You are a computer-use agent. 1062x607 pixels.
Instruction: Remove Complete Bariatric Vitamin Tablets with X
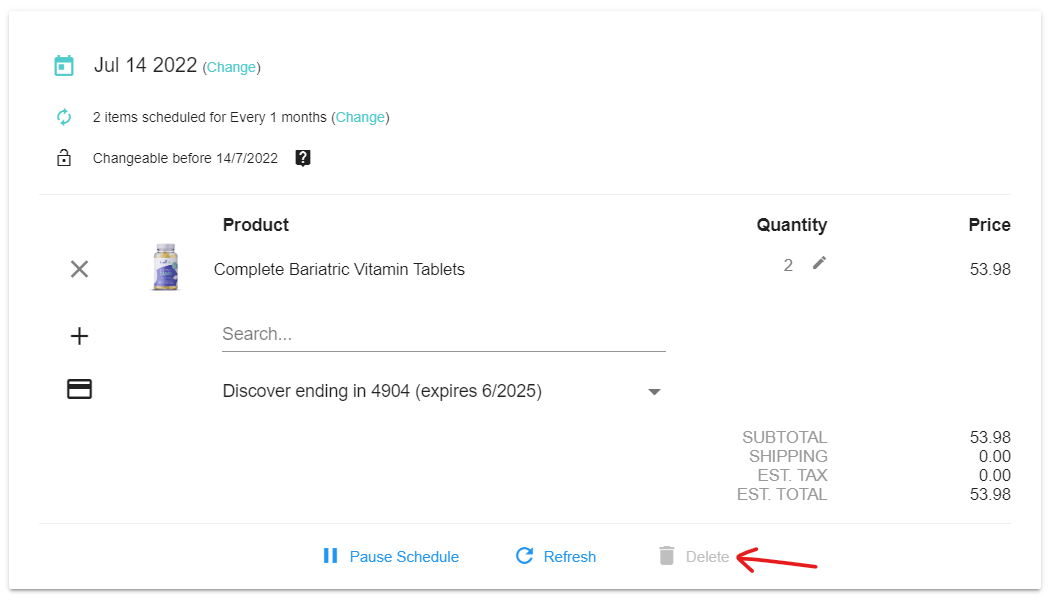(79, 269)
